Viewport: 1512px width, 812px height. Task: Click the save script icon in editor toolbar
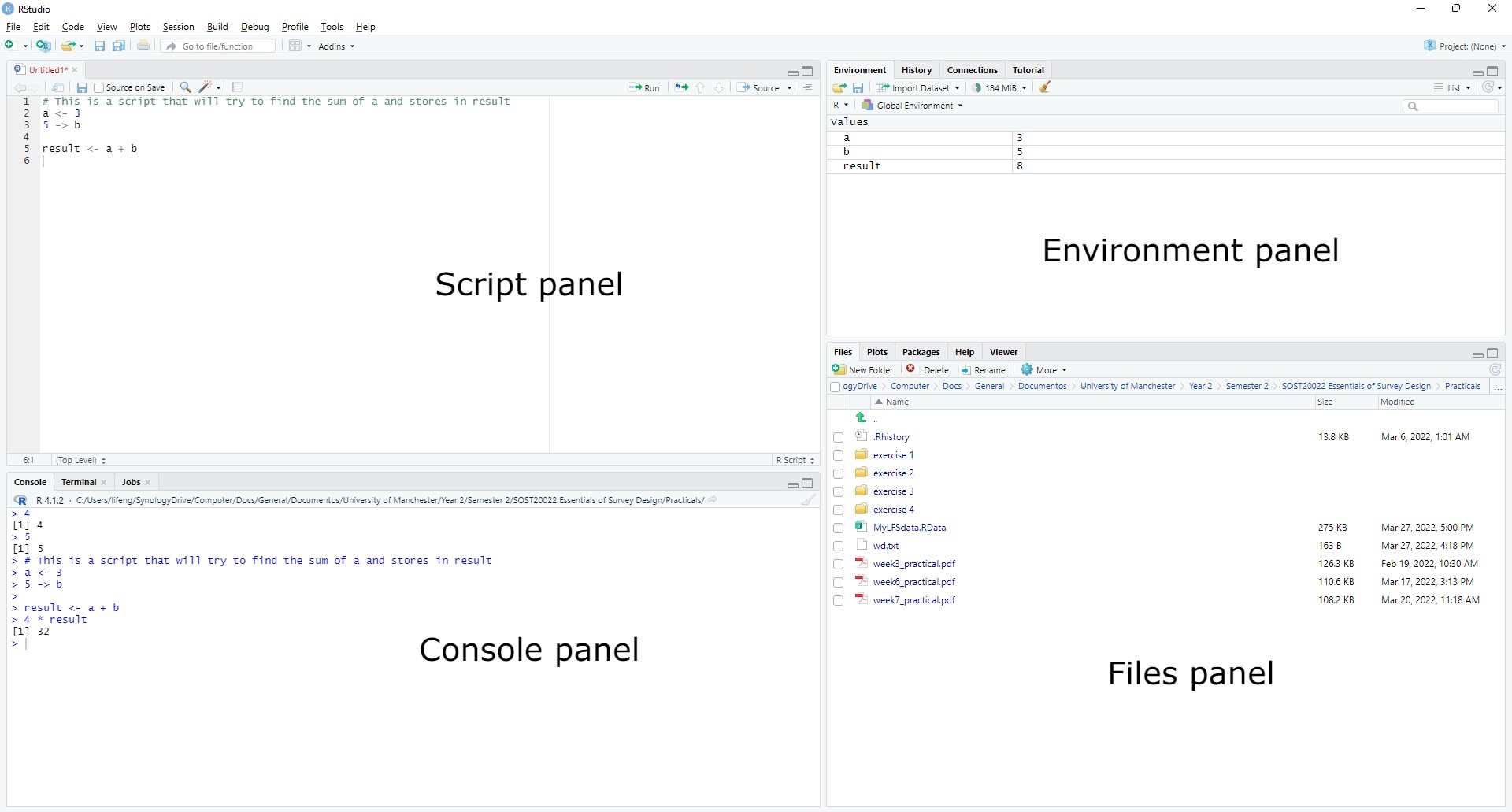[x=82, y=87]
